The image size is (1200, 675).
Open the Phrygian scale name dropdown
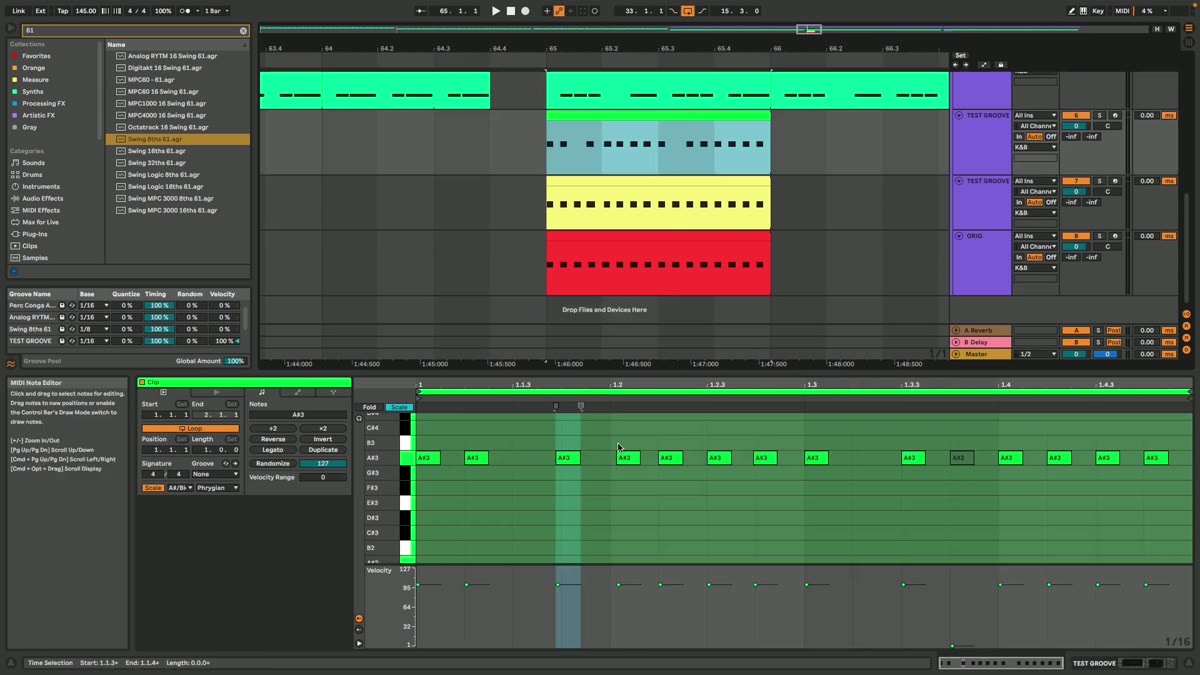click(217, 488)
